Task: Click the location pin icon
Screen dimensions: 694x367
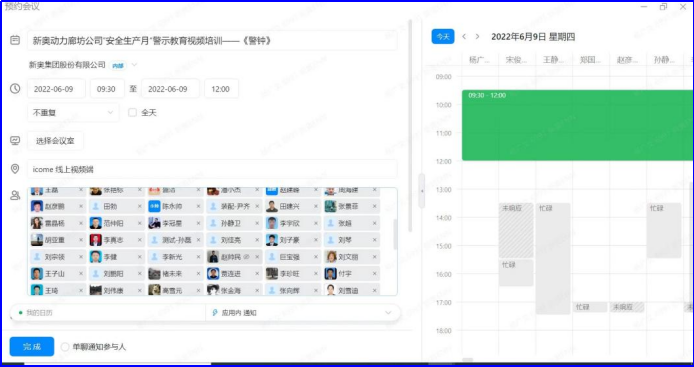Action: 15,169
